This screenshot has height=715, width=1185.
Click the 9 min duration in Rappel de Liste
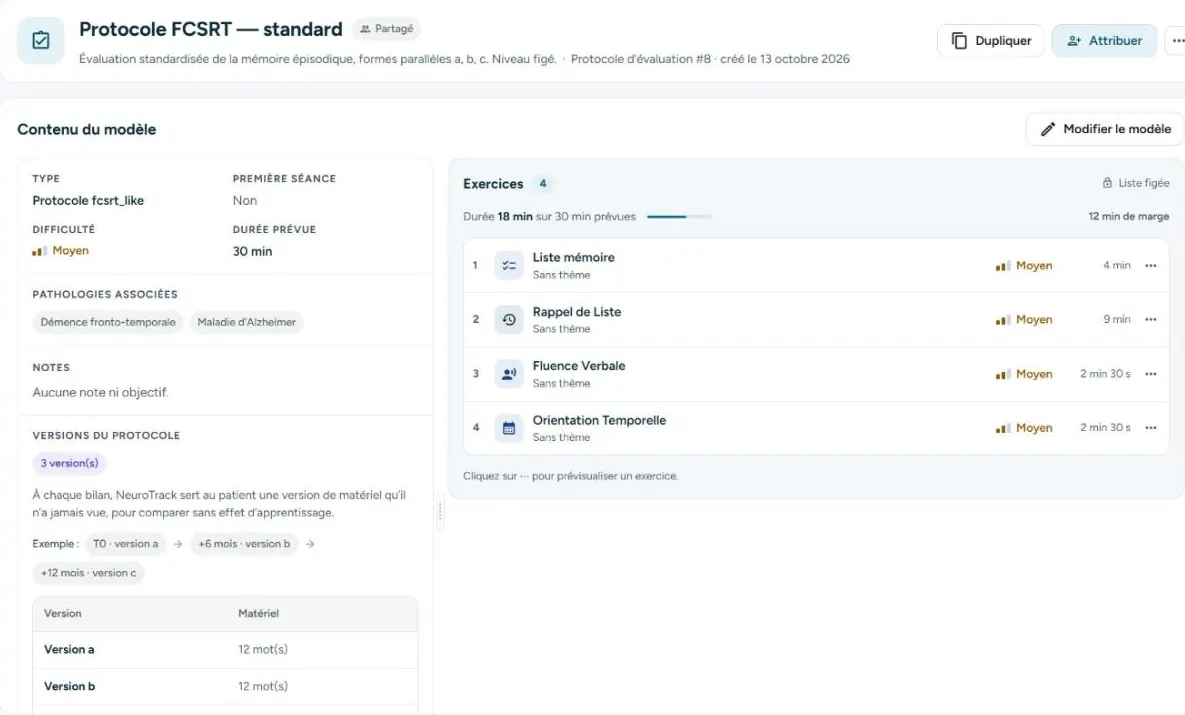(1117, 320)
